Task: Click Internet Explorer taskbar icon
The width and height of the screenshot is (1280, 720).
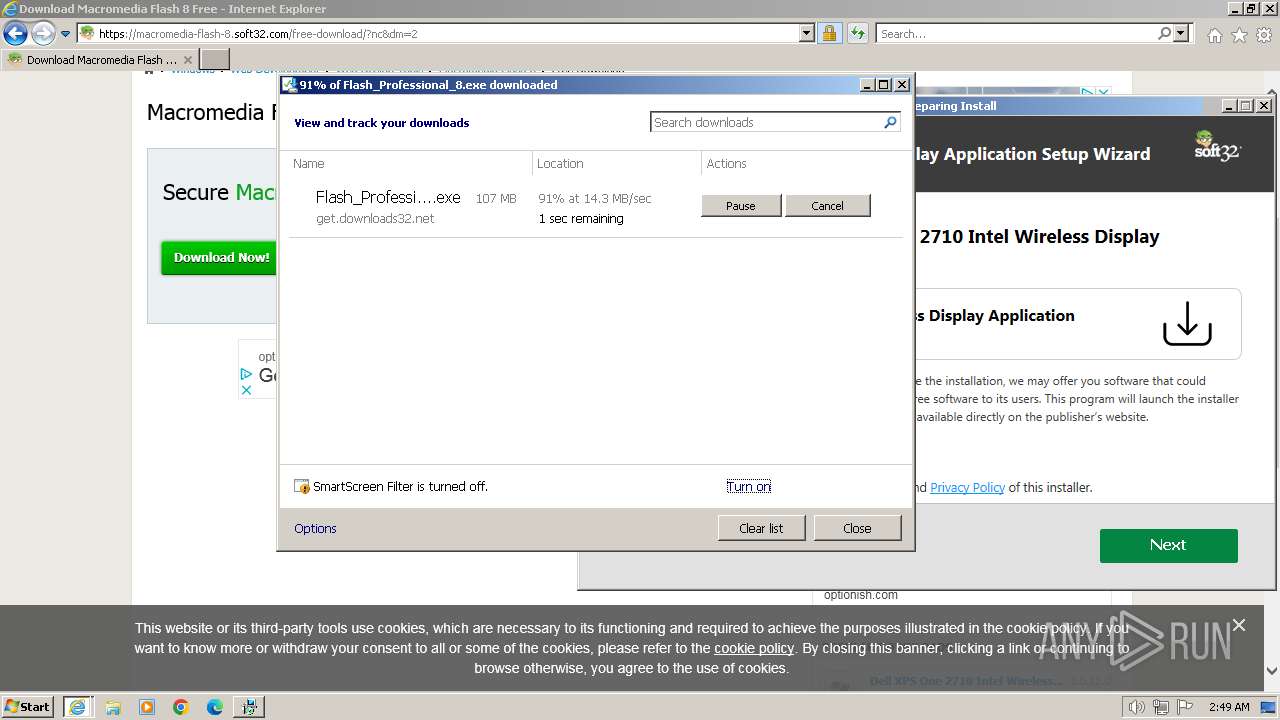Action: click(77, 706)
